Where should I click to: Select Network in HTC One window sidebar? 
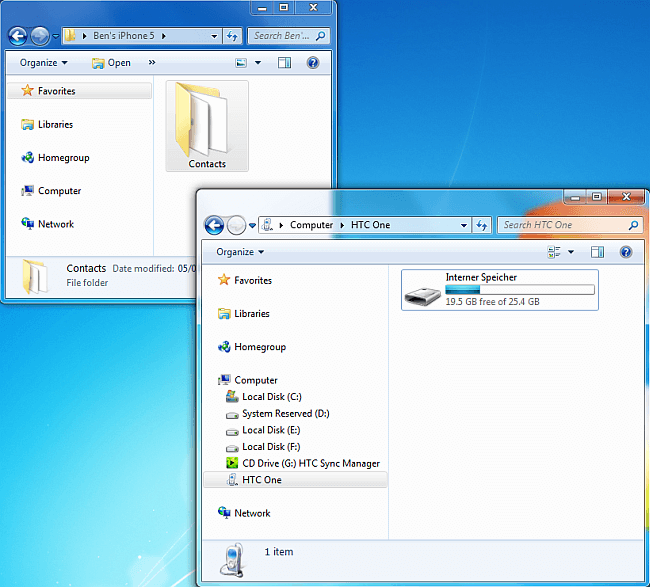[244, 513]
